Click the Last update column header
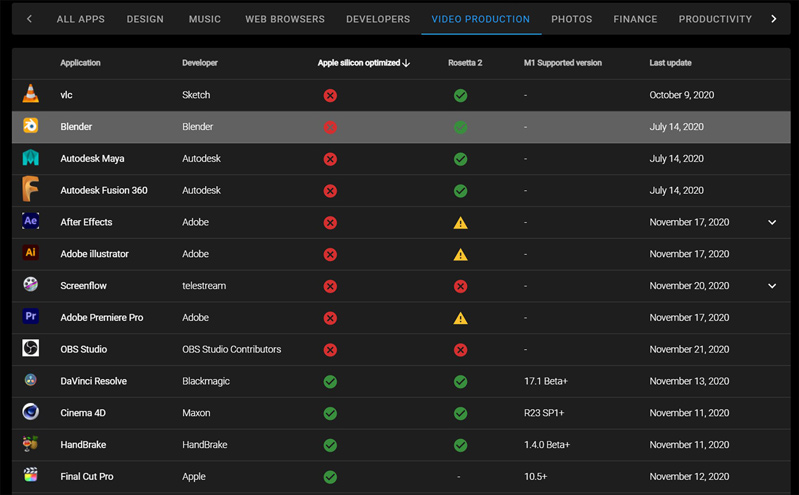 click(x=670, y=63)
